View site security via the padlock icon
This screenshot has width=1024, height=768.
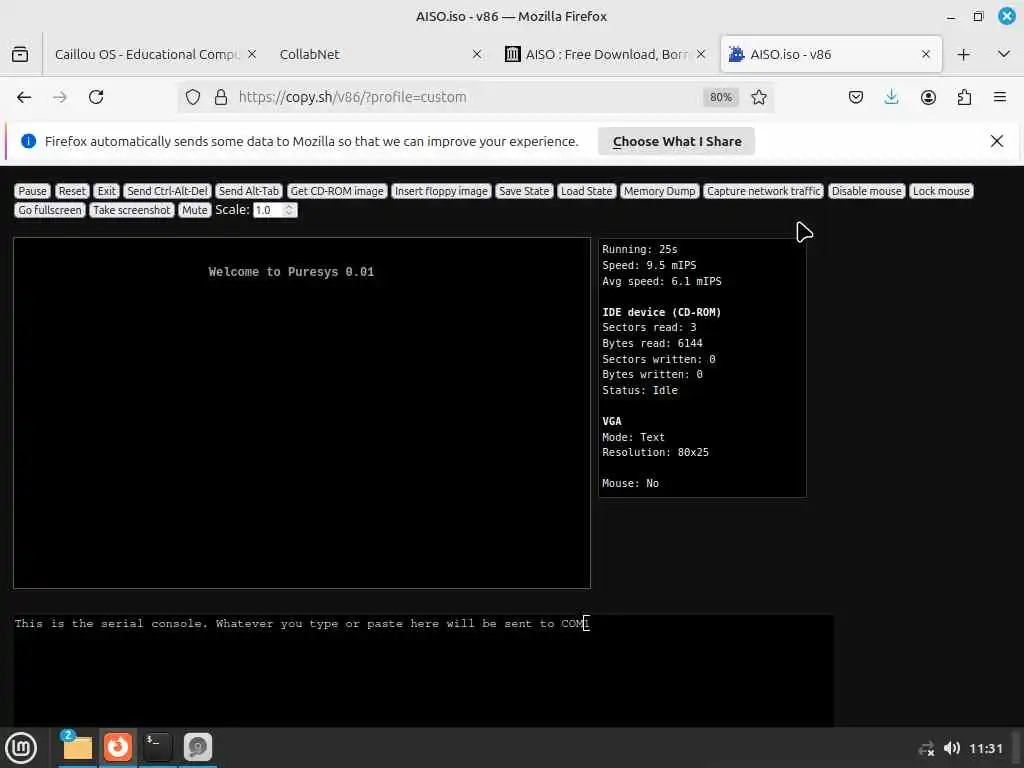click(221, 97)
